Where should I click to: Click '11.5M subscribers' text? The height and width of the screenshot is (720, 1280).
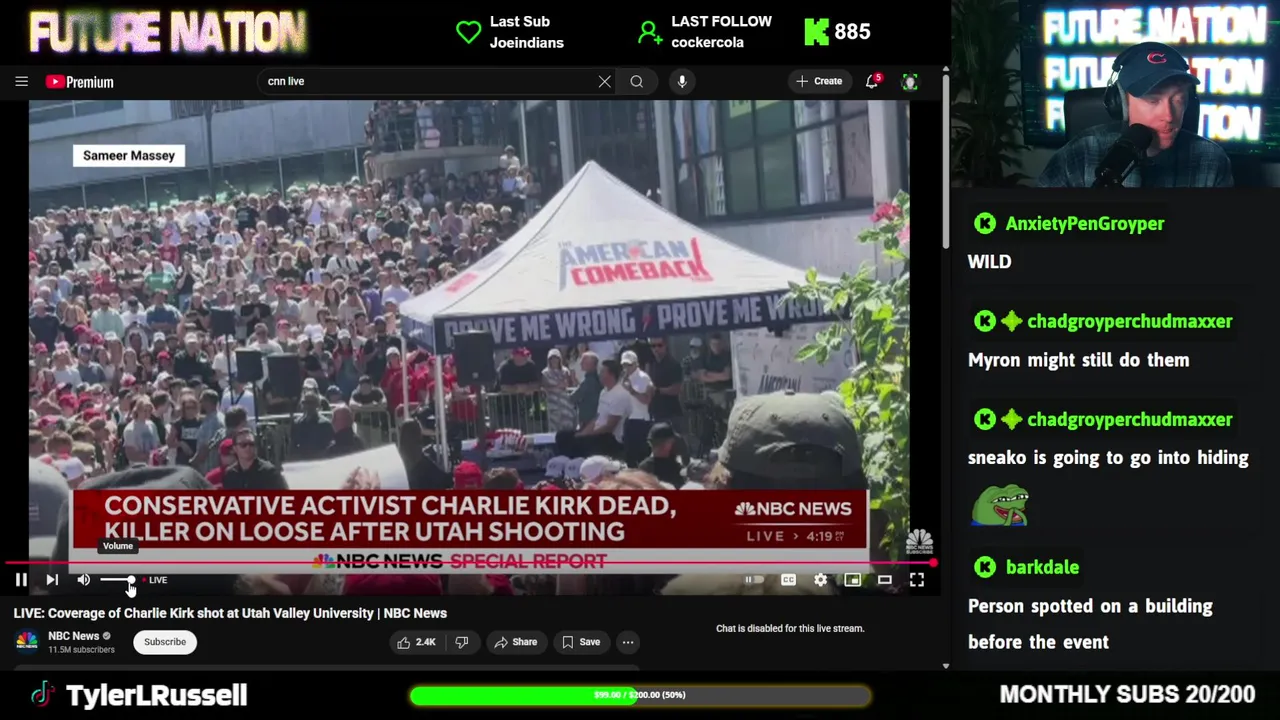pyautogui.click(x=81, y=650)
